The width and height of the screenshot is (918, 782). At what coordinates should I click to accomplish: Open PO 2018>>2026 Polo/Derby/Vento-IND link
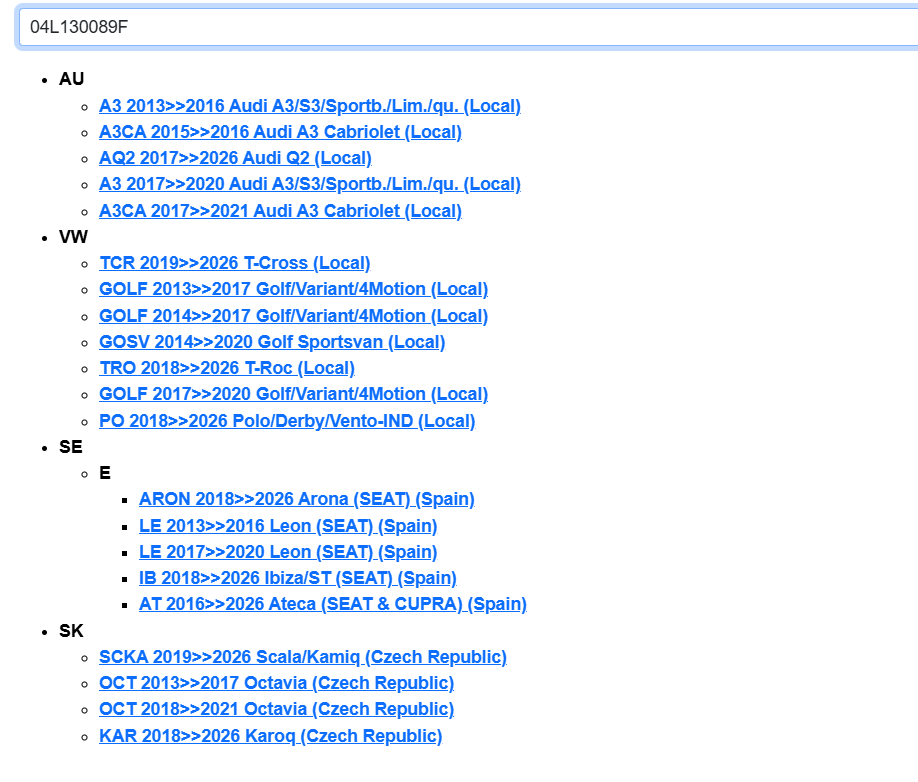287,421
